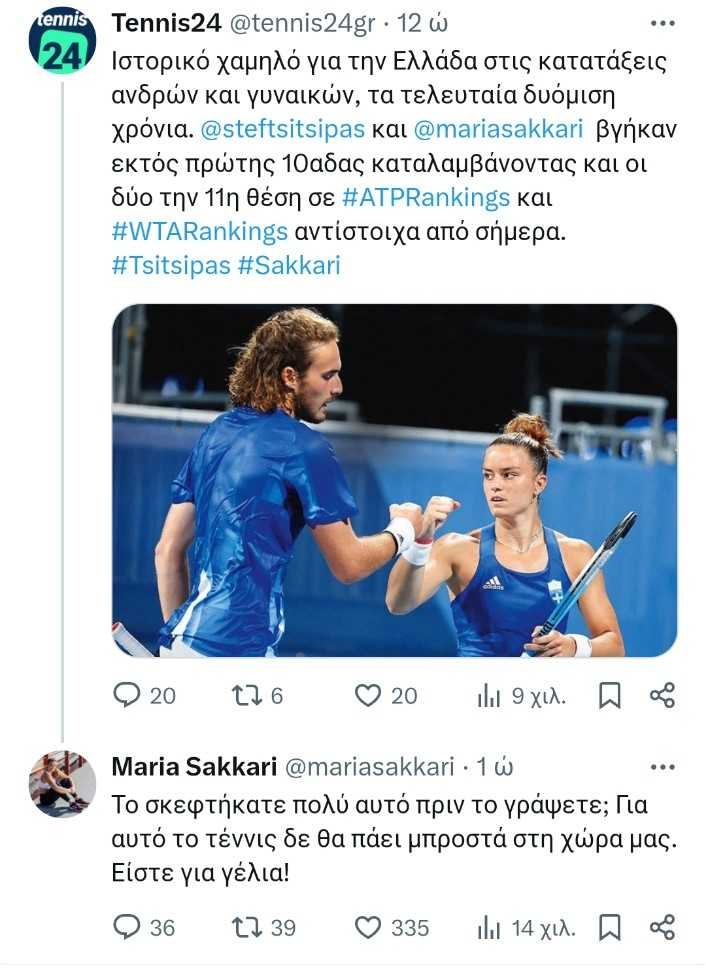Open more options on Maria Sakkari's reply
Screen dimensions: 706x972
point(662,767)
